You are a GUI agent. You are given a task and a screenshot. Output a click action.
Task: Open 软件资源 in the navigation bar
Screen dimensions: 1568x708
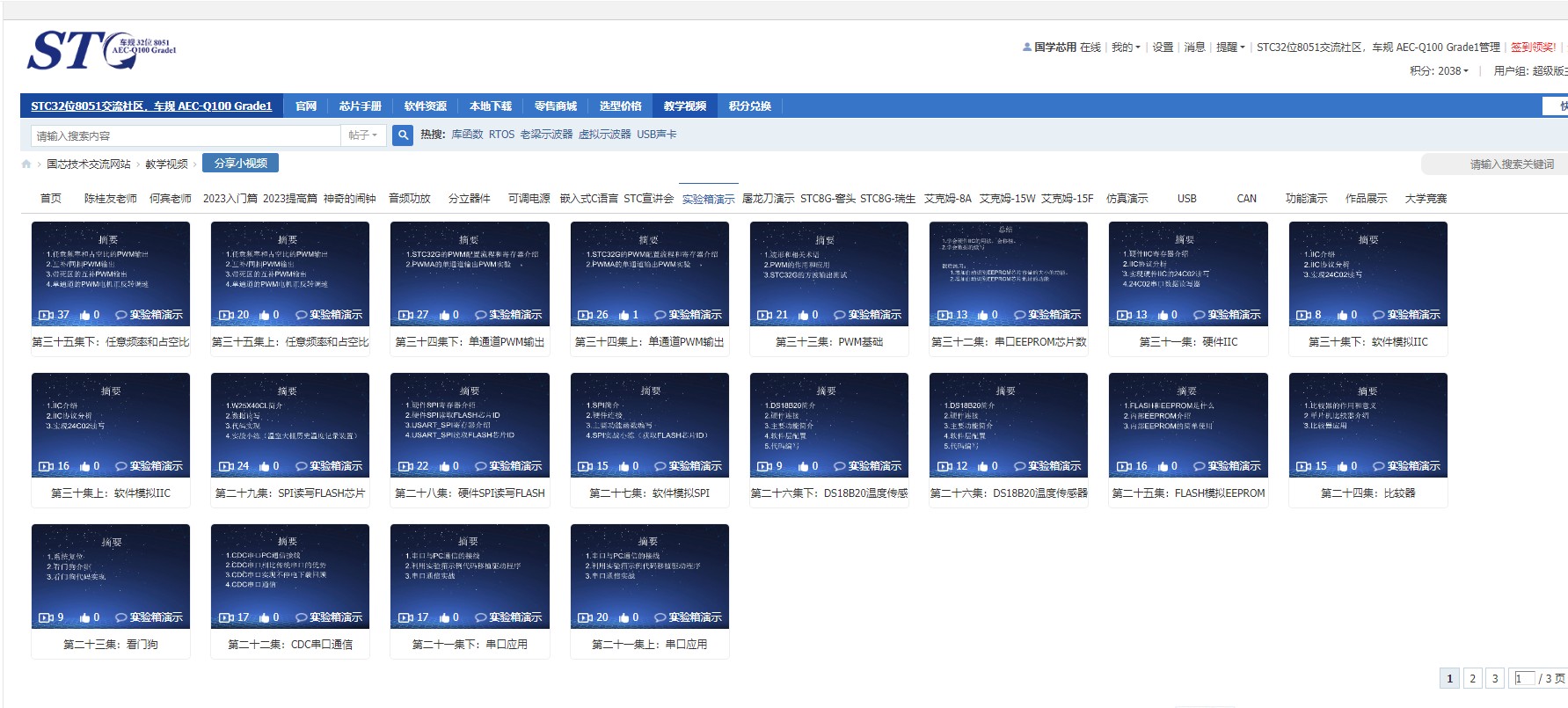[x=426, y=106]
